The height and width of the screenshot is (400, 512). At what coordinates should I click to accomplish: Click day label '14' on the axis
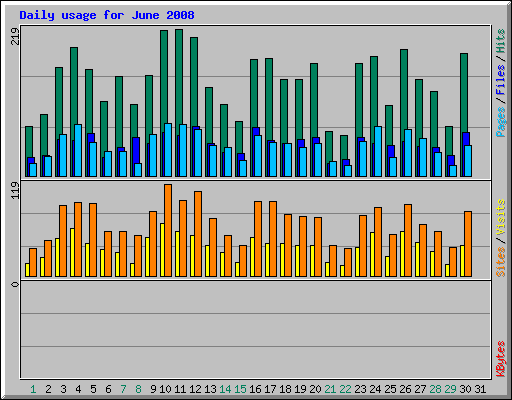click(225, 389)
